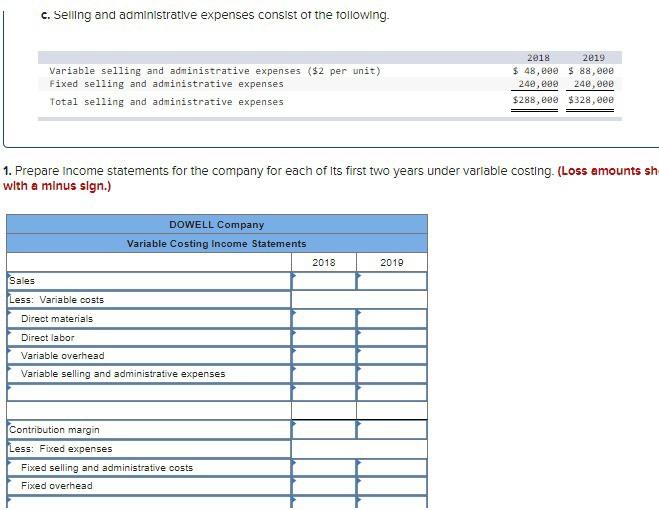
Task: Click the Variable selling expenses ($2 per unit) label
Action: [215, 71]
